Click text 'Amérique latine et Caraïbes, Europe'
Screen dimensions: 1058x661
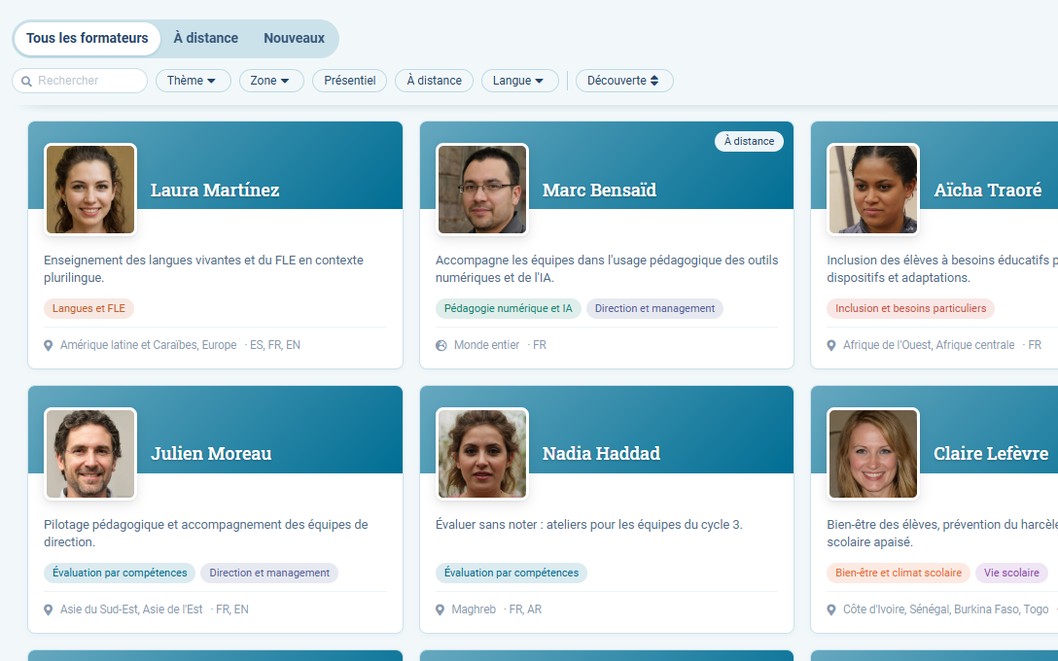coord(148,345)
